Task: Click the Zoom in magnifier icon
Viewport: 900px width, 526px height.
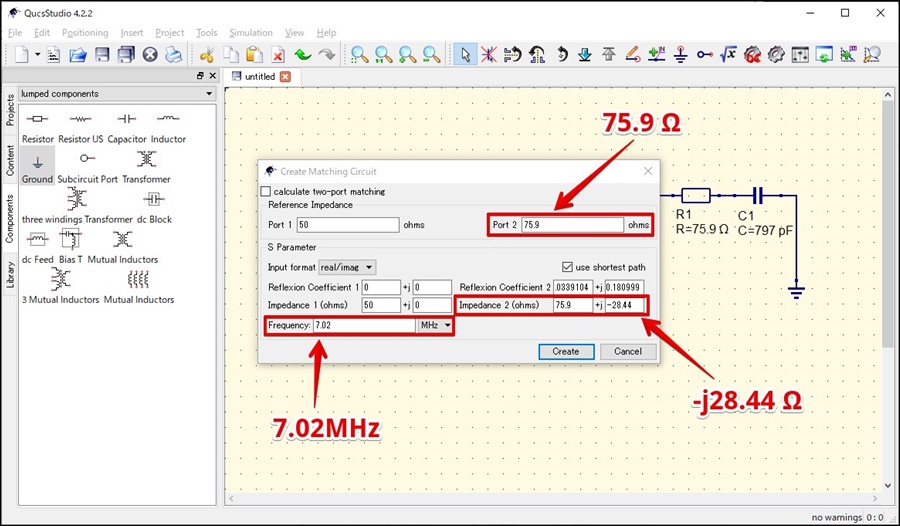Action: click(408, 55)
